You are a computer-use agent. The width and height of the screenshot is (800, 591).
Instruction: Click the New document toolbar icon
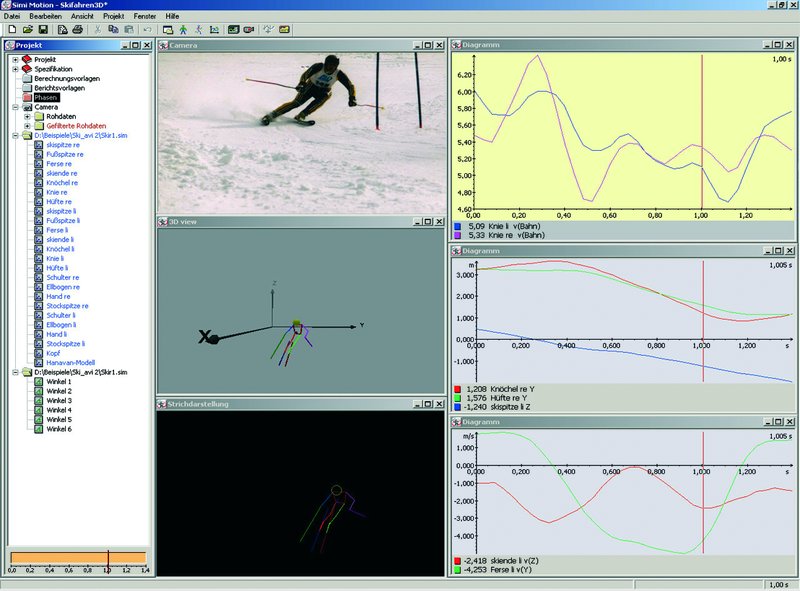point(10,30)
